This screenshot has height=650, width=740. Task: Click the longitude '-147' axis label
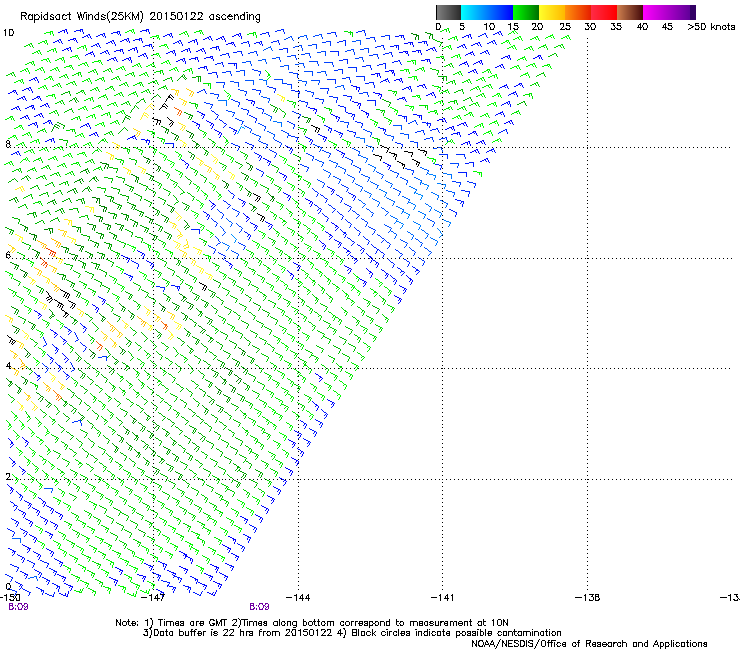pos(153,597)
